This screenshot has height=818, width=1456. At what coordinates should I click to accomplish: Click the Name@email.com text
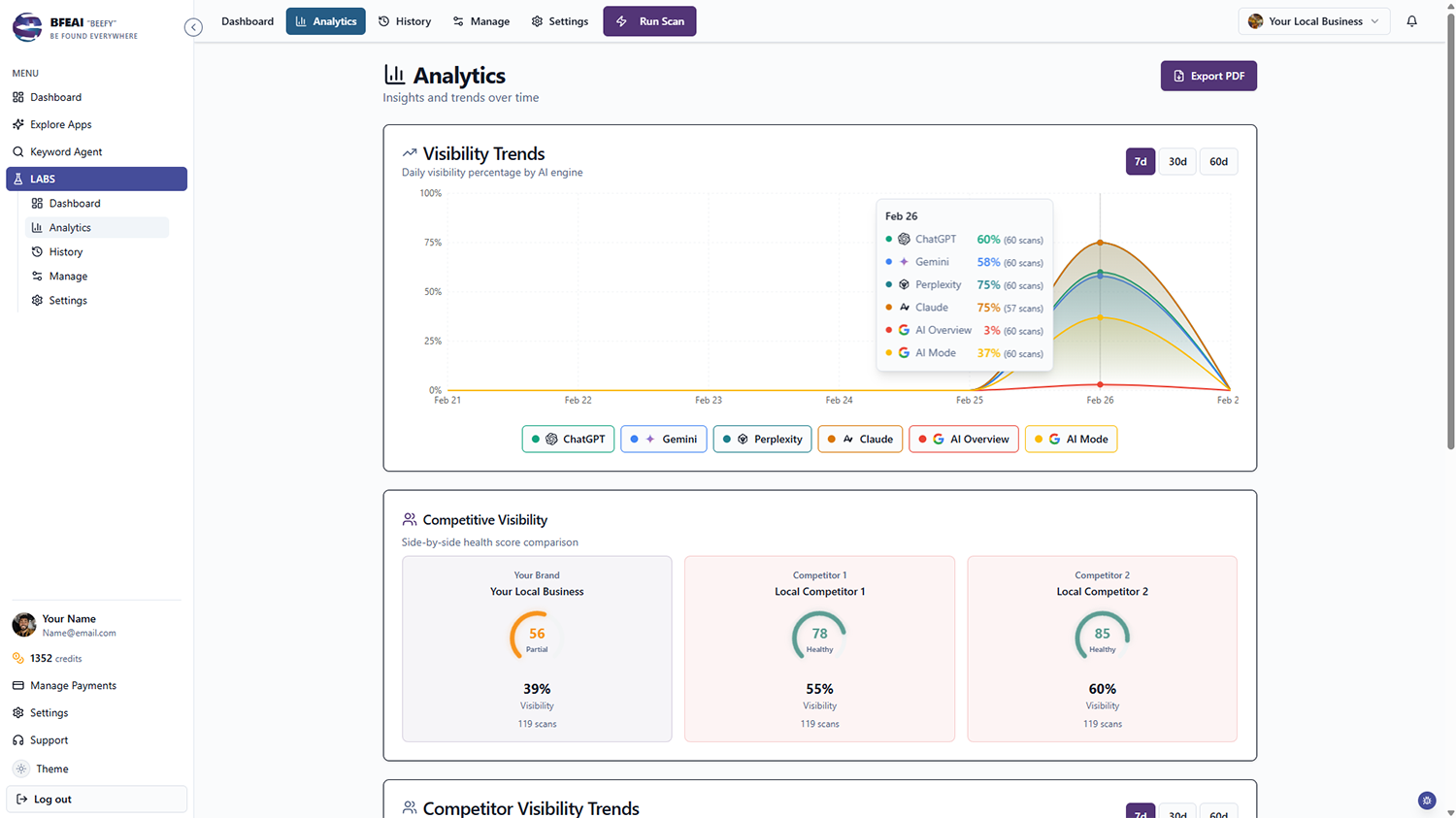(x=79, y=633)
